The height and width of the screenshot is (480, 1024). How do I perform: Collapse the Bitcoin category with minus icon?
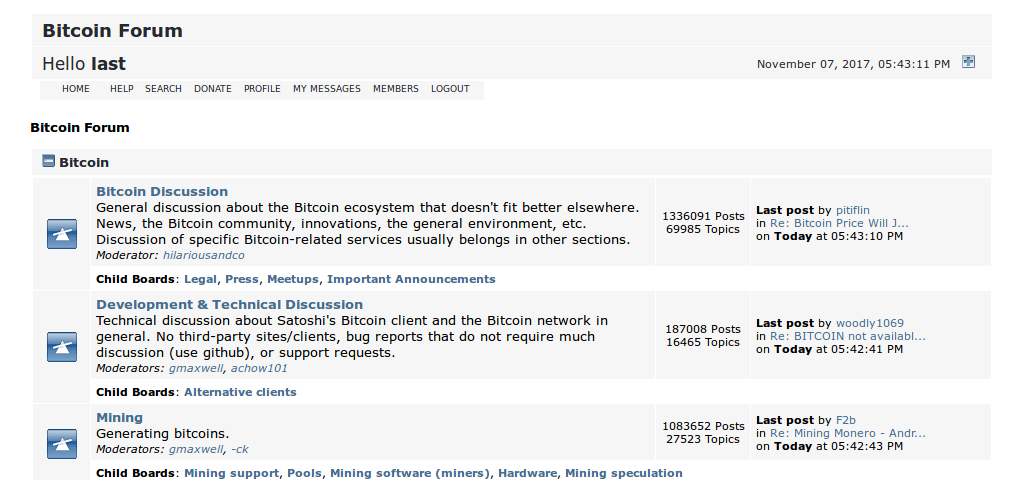pos(48,161)
